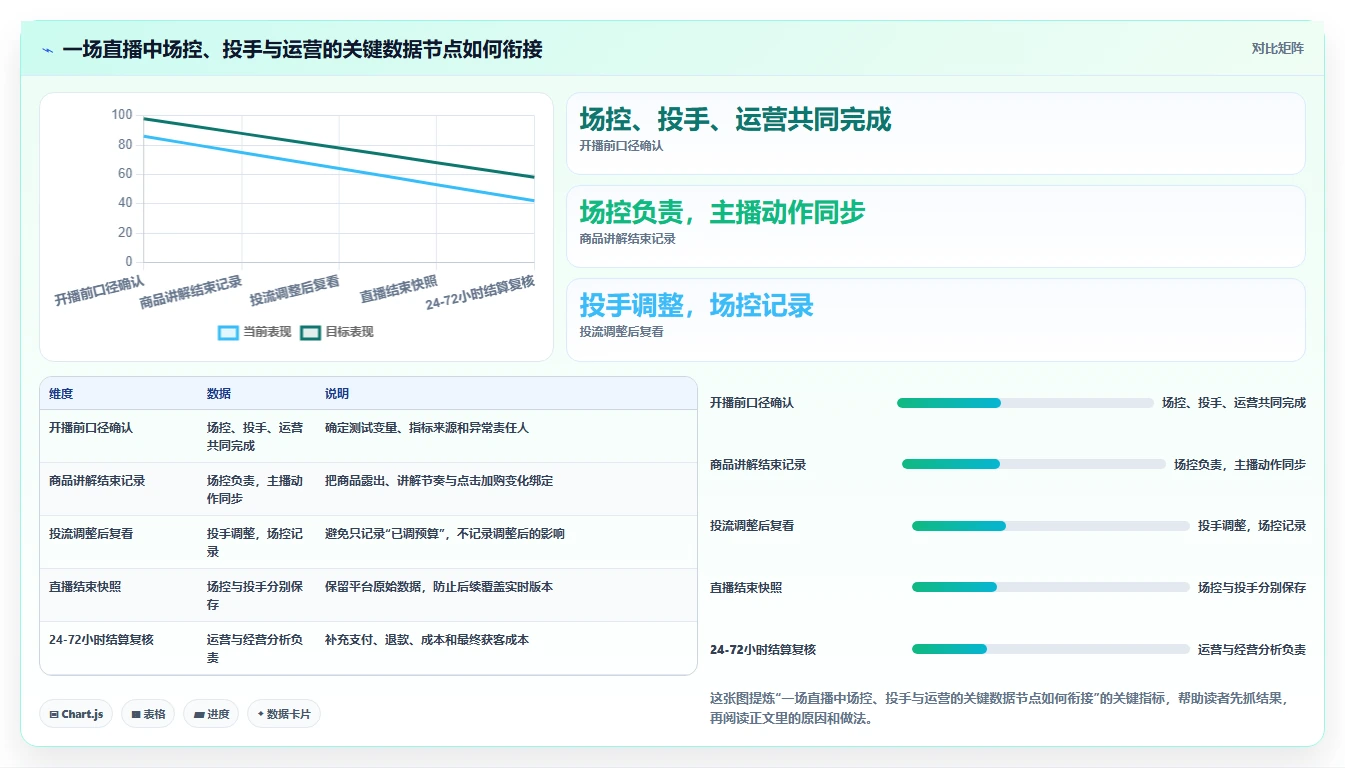This screenshot has width=1345, height=768.
Task: Click the 维度 table column header
Action: 61,394
